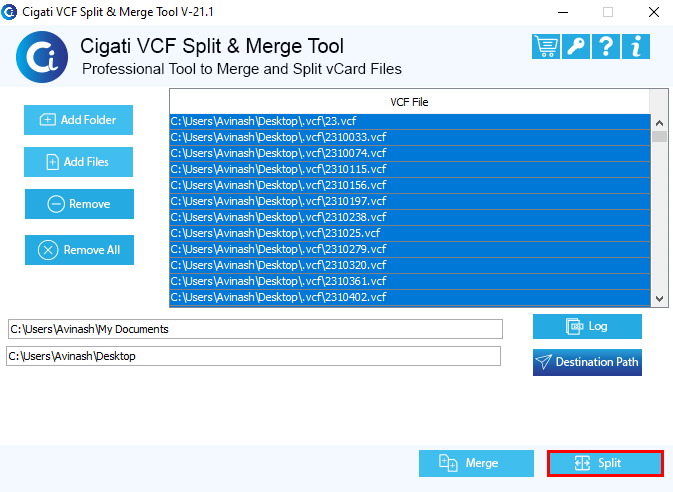Image resolution: width=673 pixels, height=492 pixels.
Task: Select the row 2310402.vcf
Action: [410, 298]
